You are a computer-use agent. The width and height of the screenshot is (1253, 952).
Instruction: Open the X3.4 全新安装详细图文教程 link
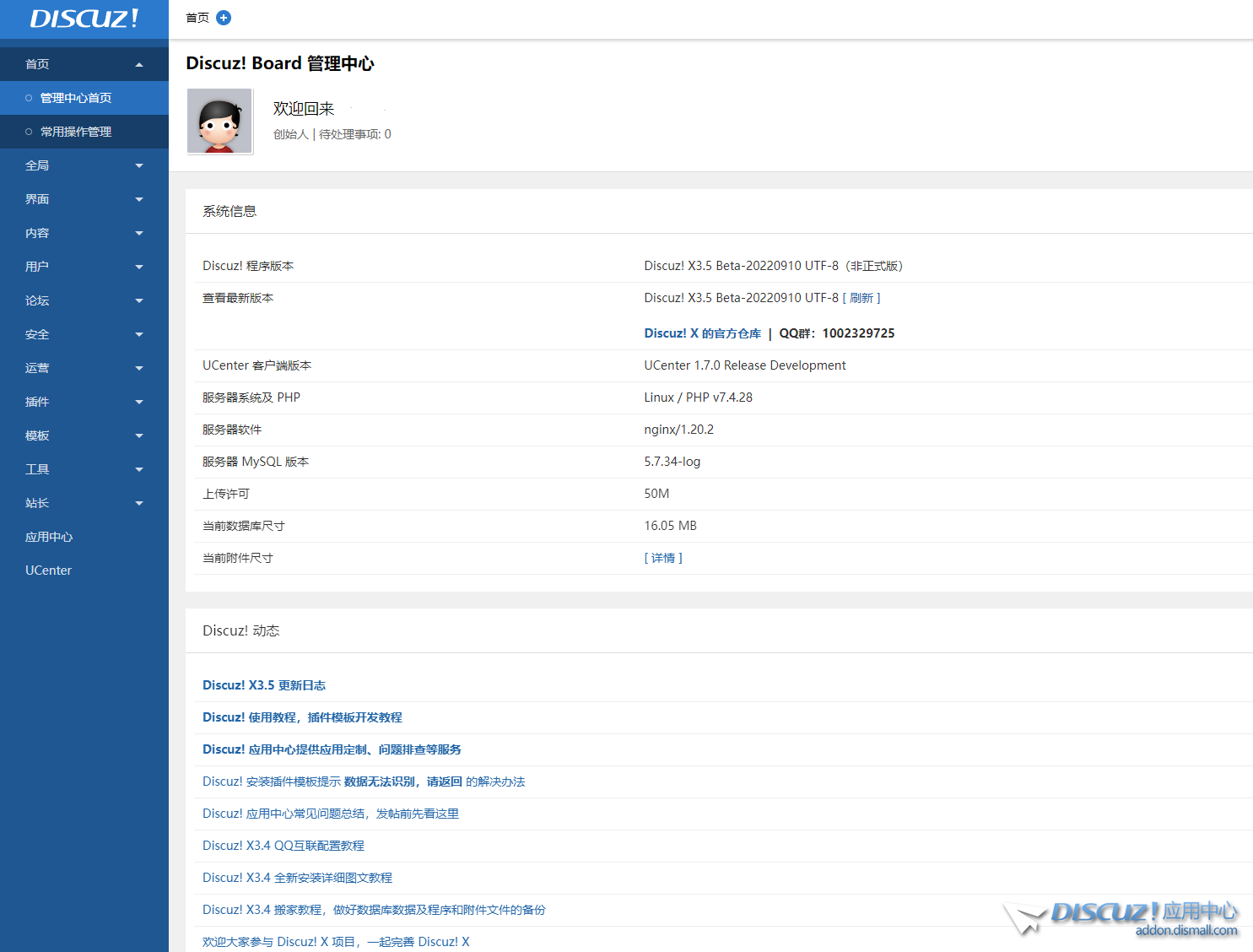(297, 878)
